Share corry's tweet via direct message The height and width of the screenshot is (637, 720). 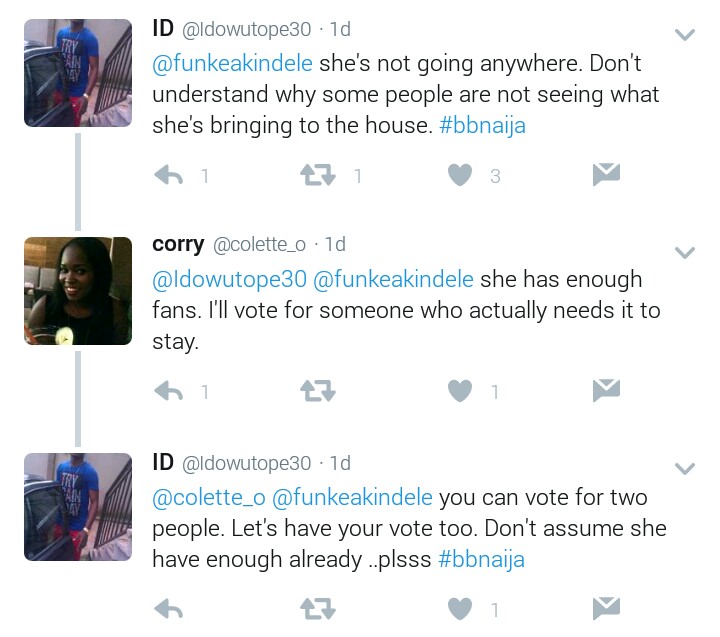[x=606, y=391]
